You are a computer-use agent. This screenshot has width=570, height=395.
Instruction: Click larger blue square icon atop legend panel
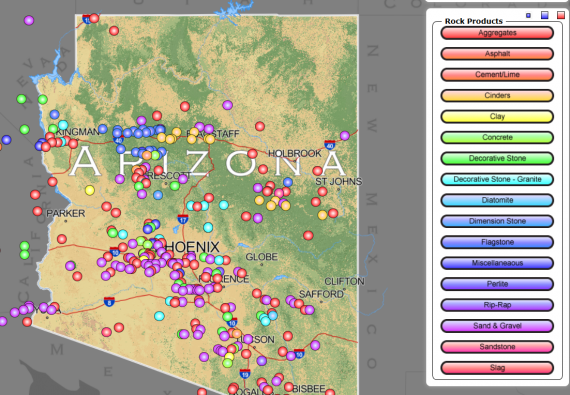(545, 15)
